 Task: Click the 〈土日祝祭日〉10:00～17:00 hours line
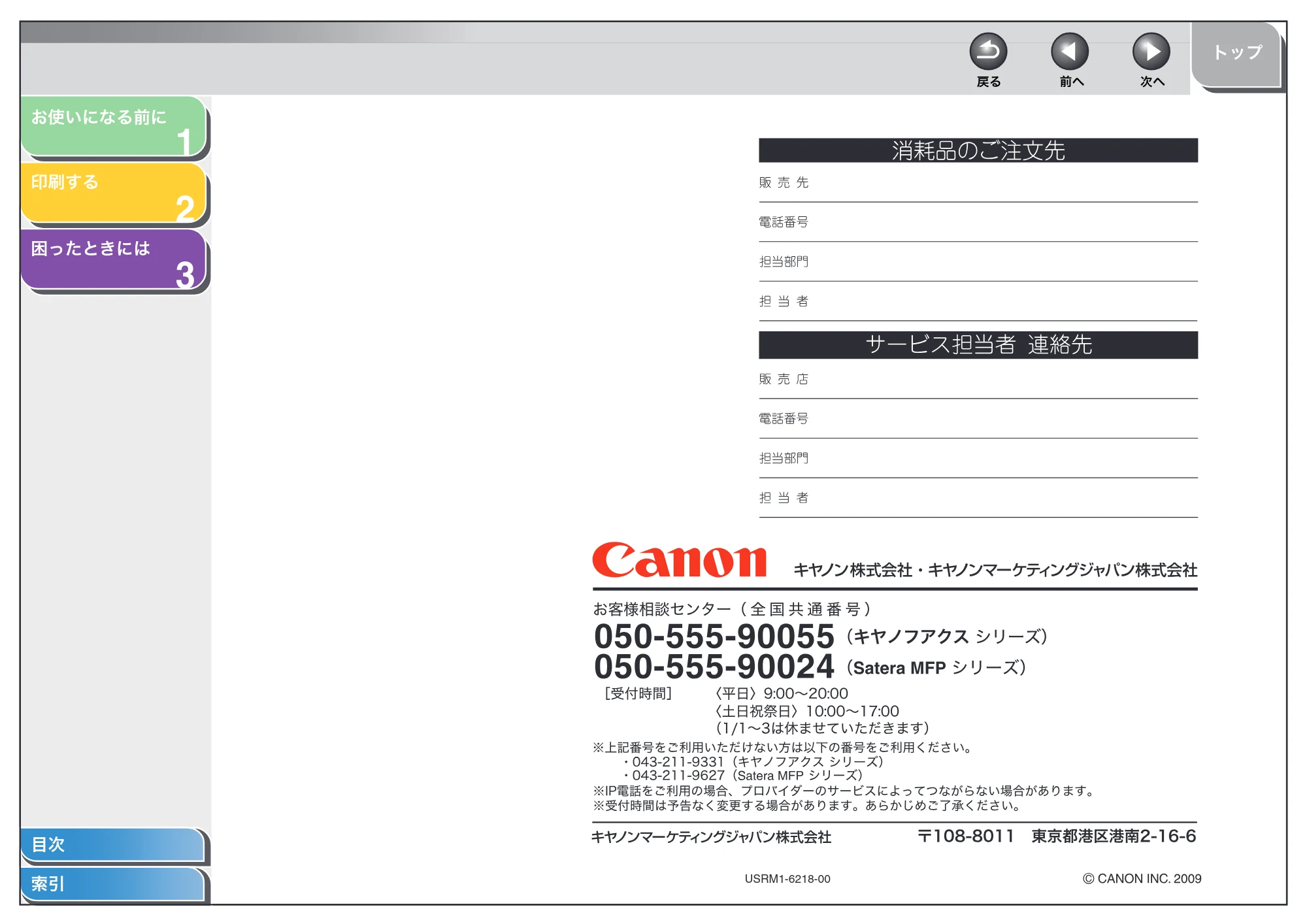pyautogui.click(x=806, y=711)
